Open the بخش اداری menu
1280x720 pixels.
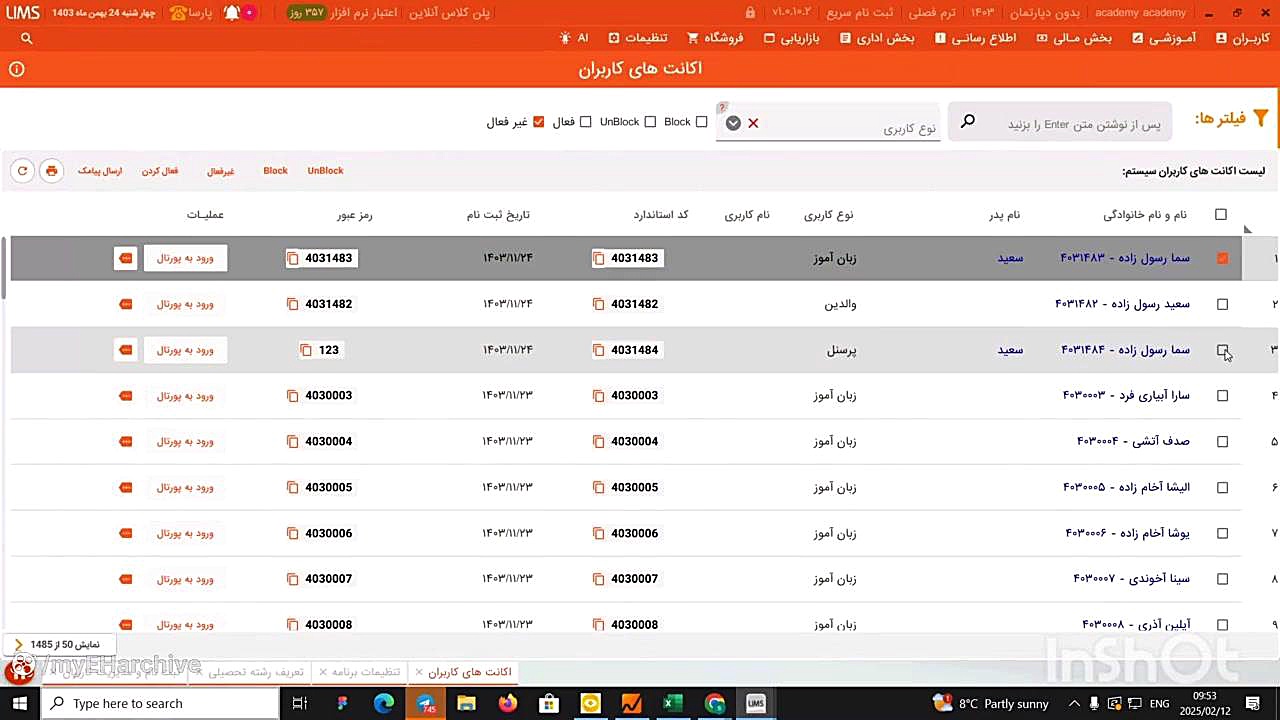pyautogui.click(x=878, y=38)
